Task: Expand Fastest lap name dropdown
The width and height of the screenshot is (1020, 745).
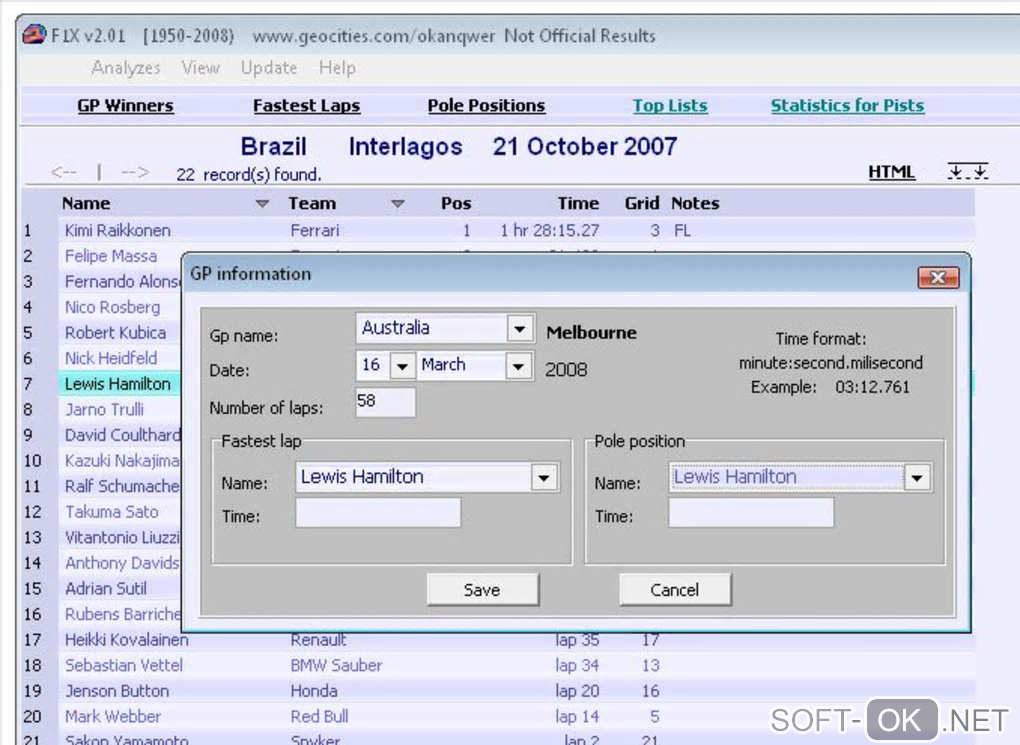Action: tap(544, 478)
